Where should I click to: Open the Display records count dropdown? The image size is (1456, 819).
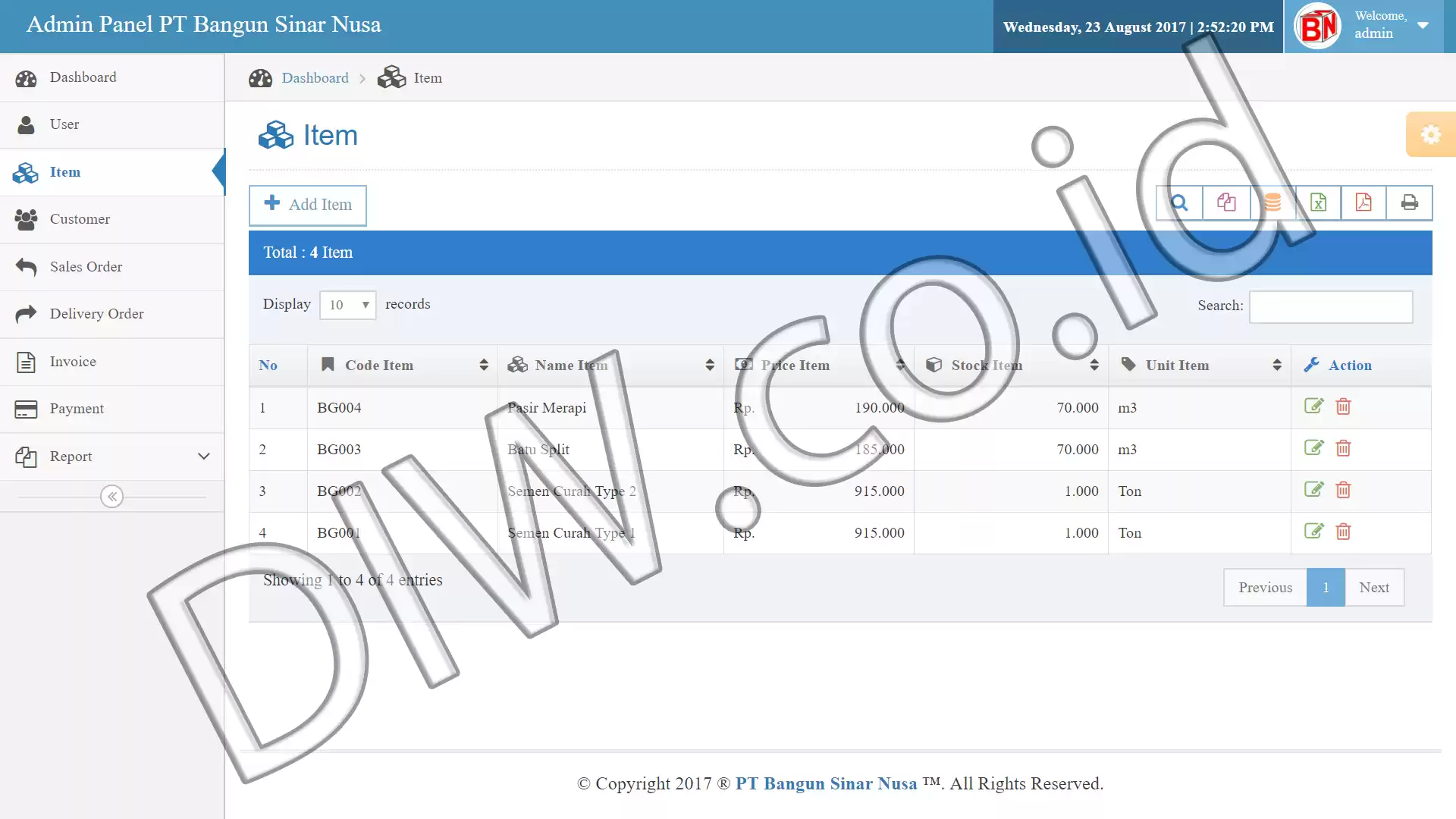coord(348,305)
